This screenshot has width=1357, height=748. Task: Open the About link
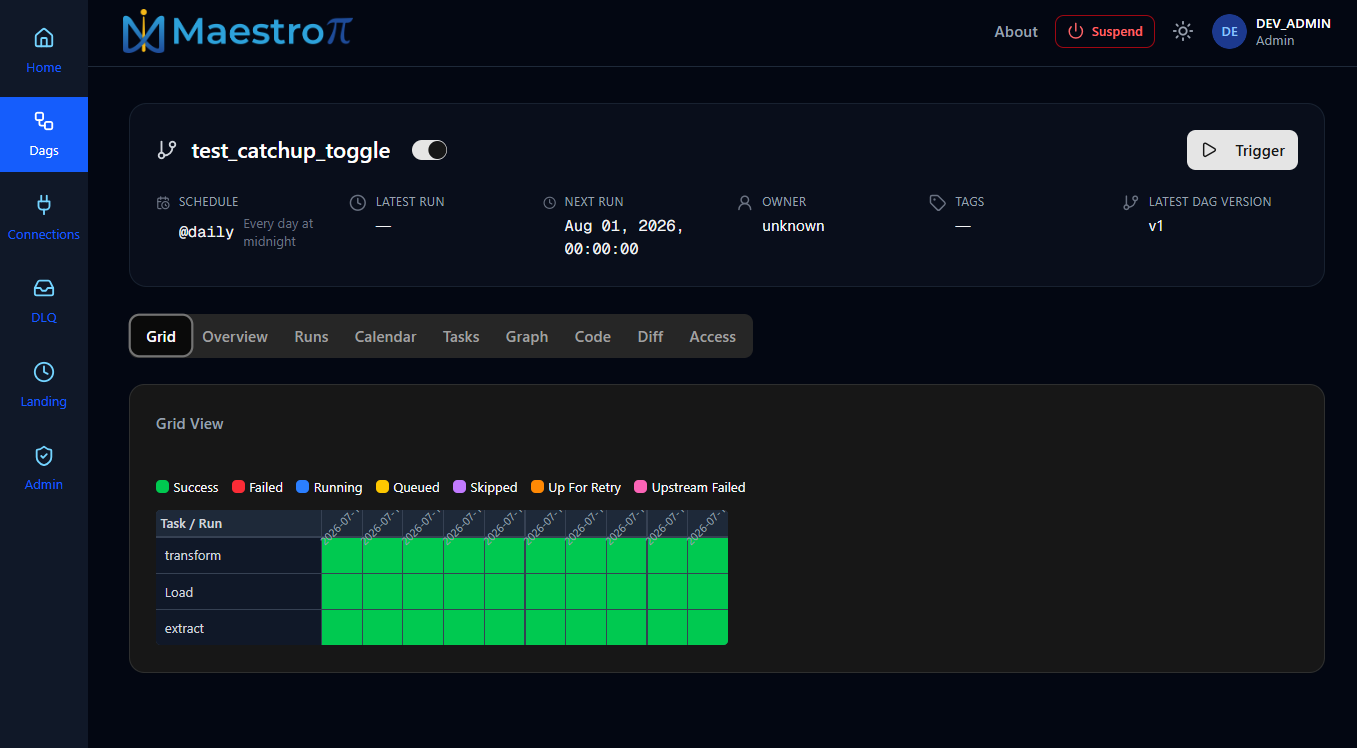click(1016, 32)
